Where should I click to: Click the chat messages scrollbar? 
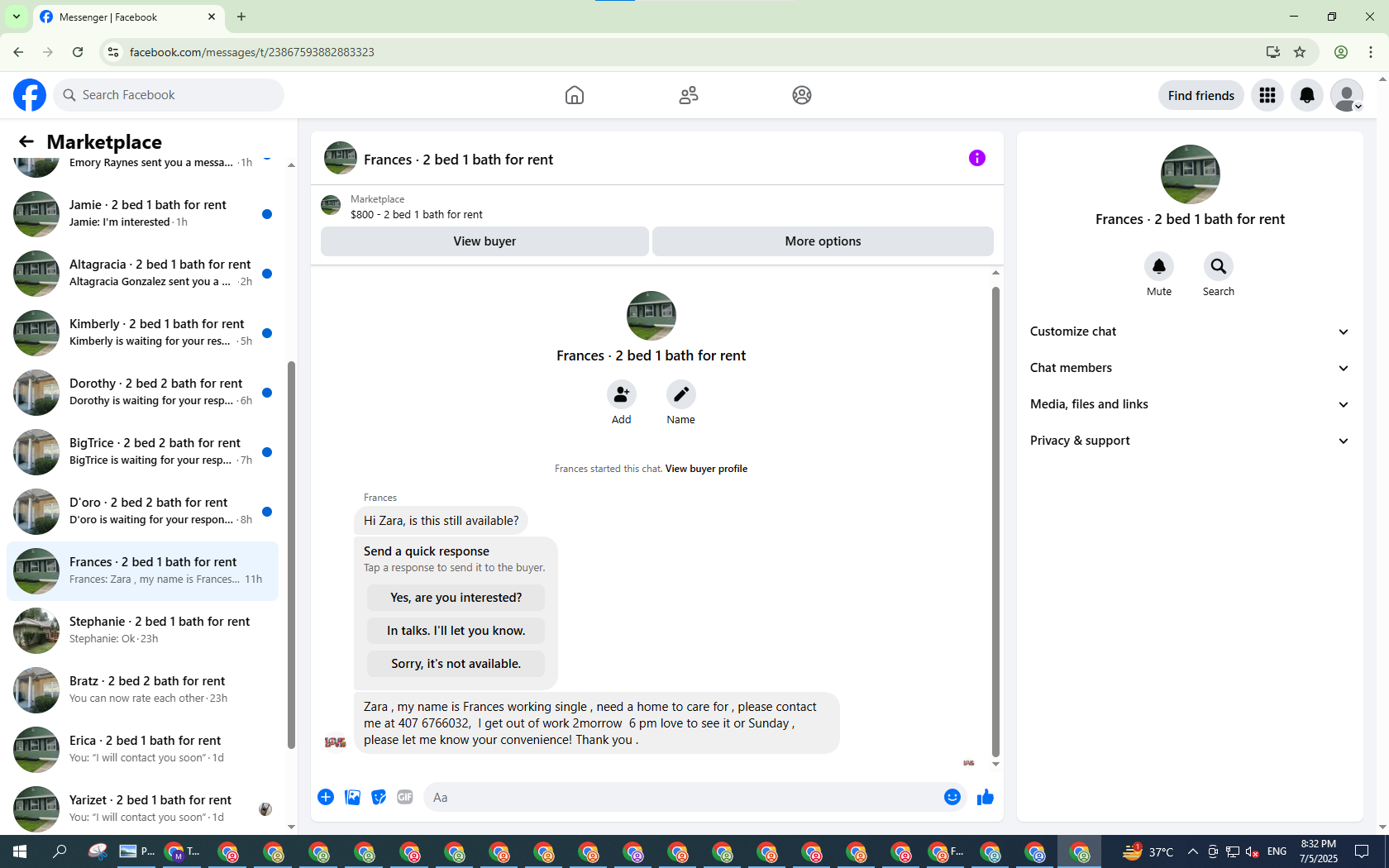tap(995, 521)
